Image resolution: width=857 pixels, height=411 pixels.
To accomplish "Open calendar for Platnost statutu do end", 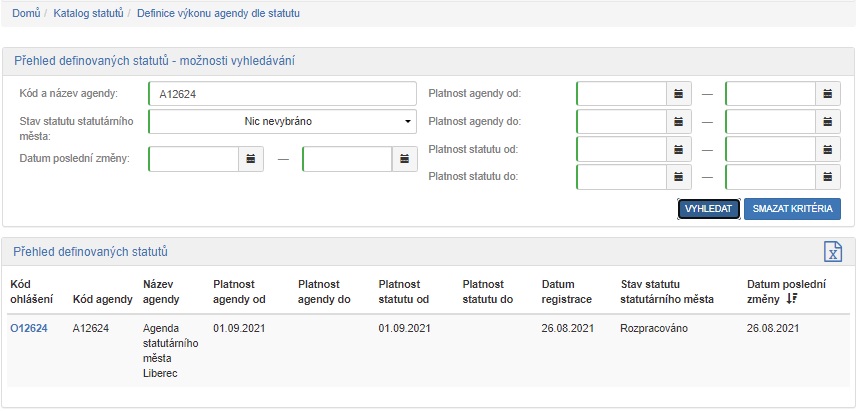I will click(828, 177).
